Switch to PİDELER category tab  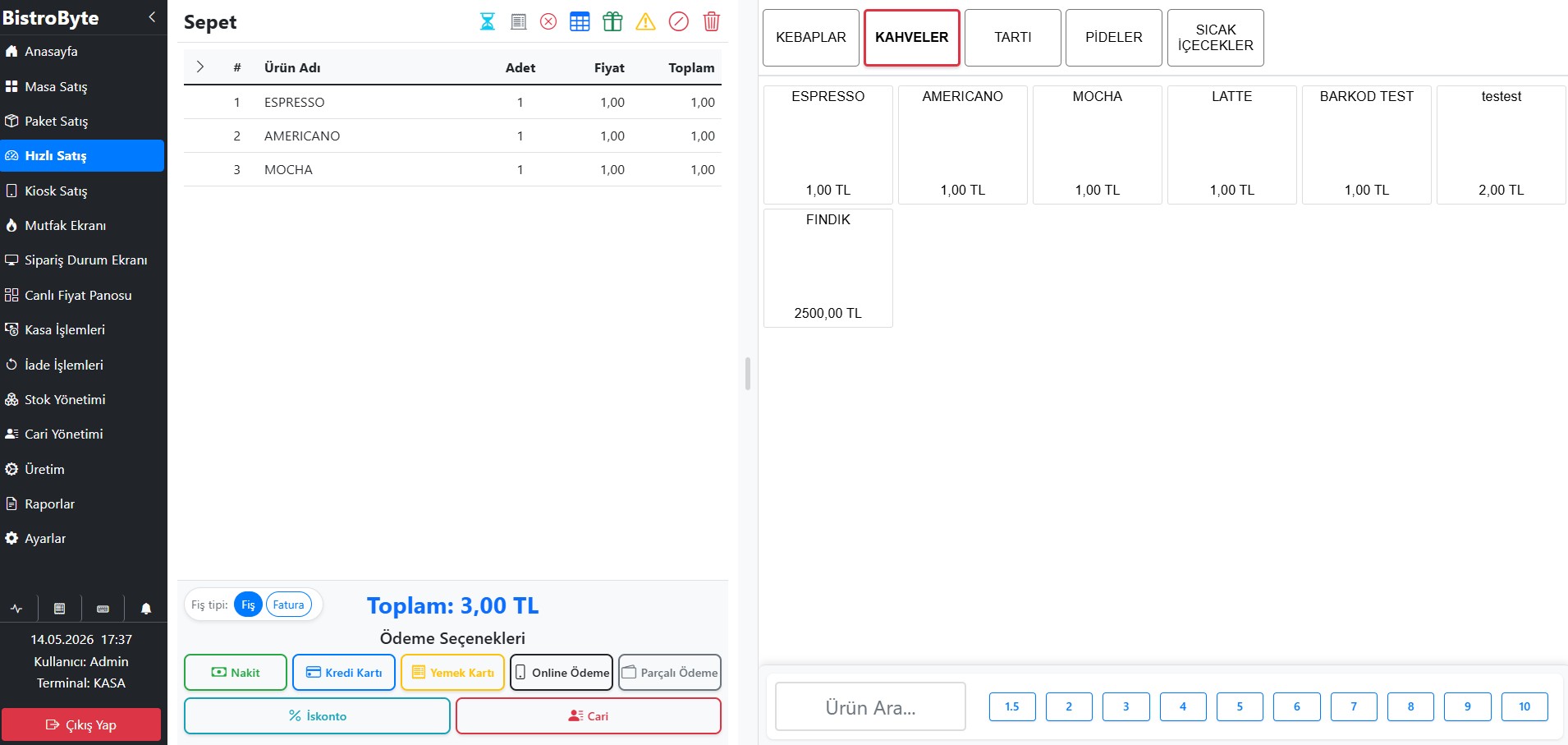point(1114,38)
